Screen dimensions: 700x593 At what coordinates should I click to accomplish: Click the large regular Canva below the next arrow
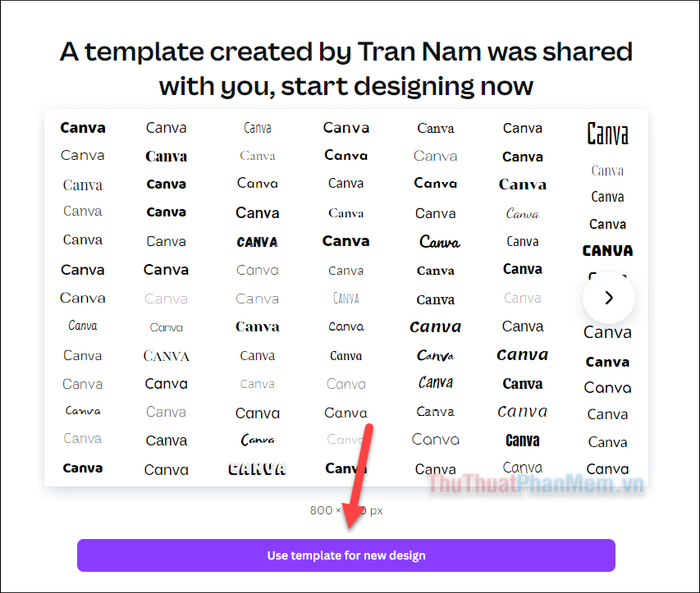(x=607, y=332)
